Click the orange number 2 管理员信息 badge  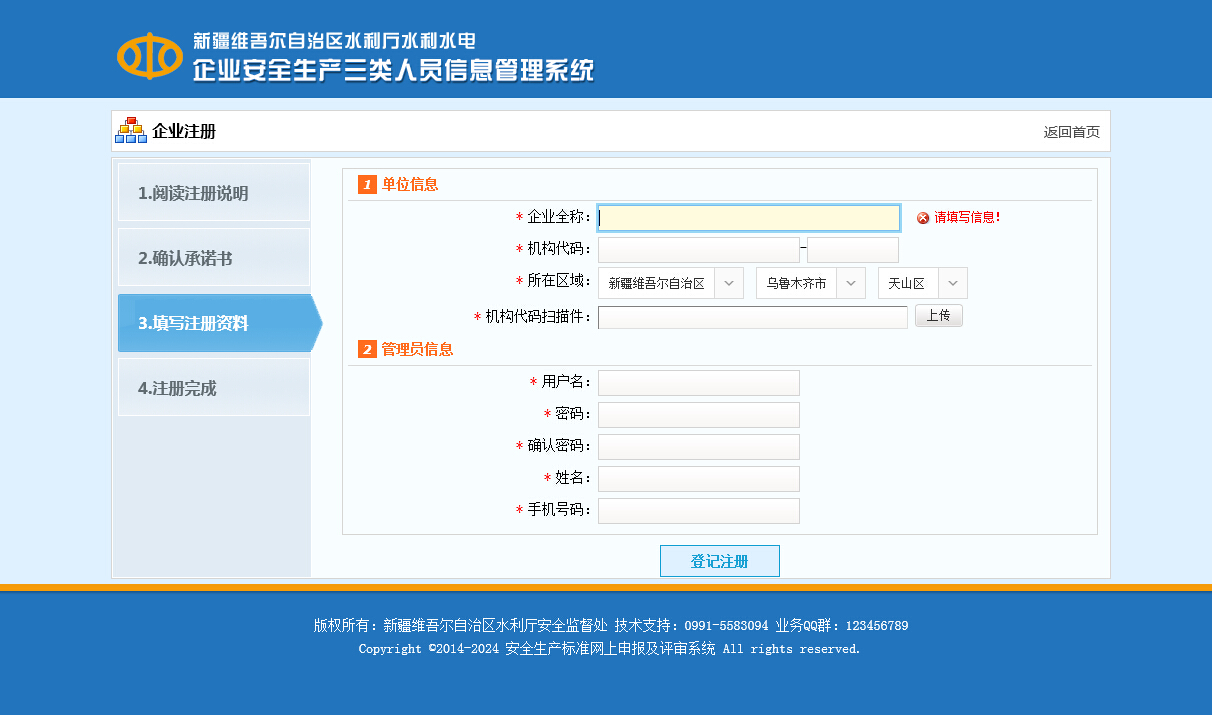point(367,349)
